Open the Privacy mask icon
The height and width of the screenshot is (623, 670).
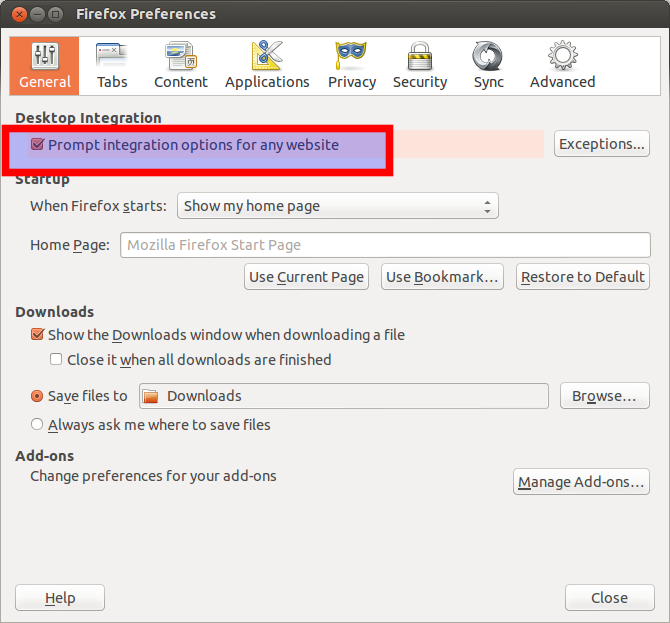(352, 57)
